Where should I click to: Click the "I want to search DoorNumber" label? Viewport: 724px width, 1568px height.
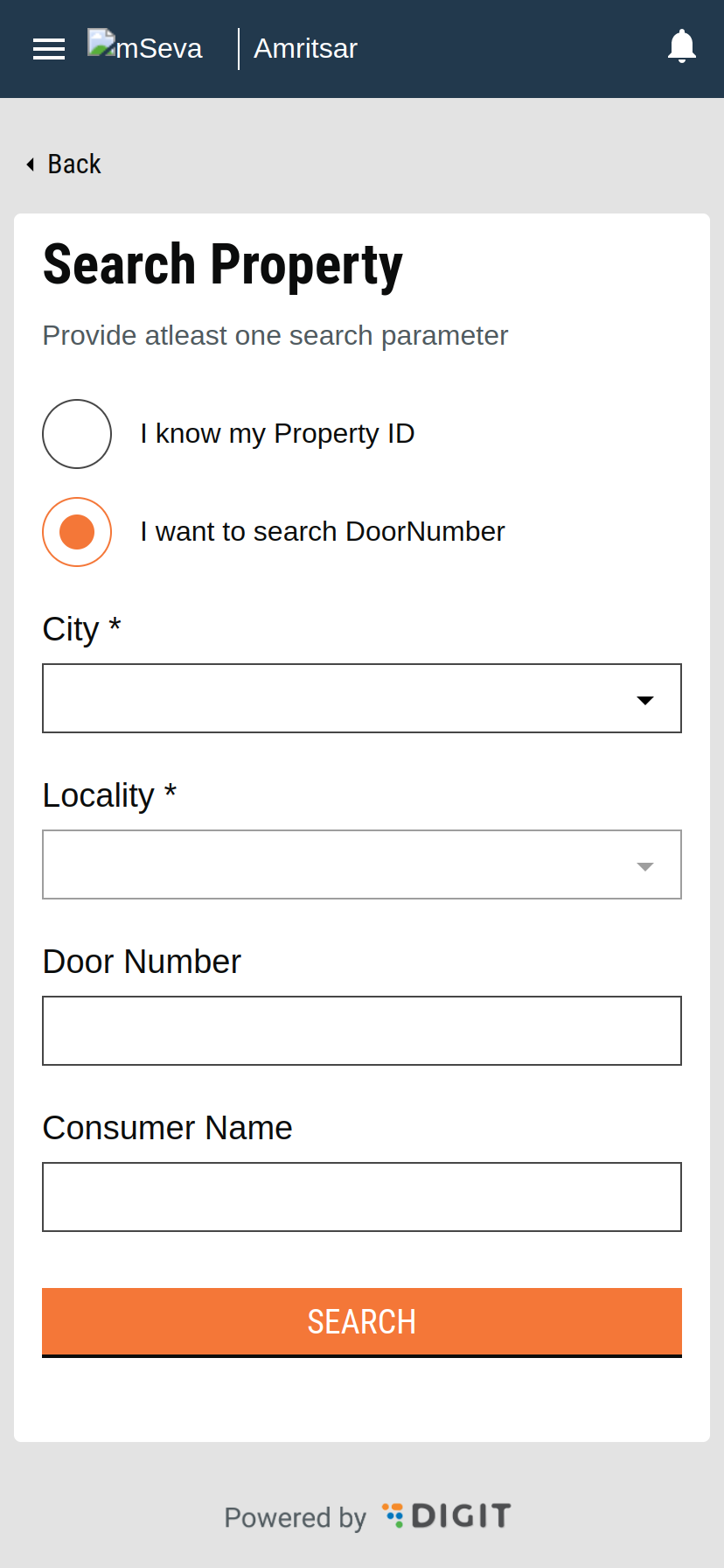coord(323,532)
